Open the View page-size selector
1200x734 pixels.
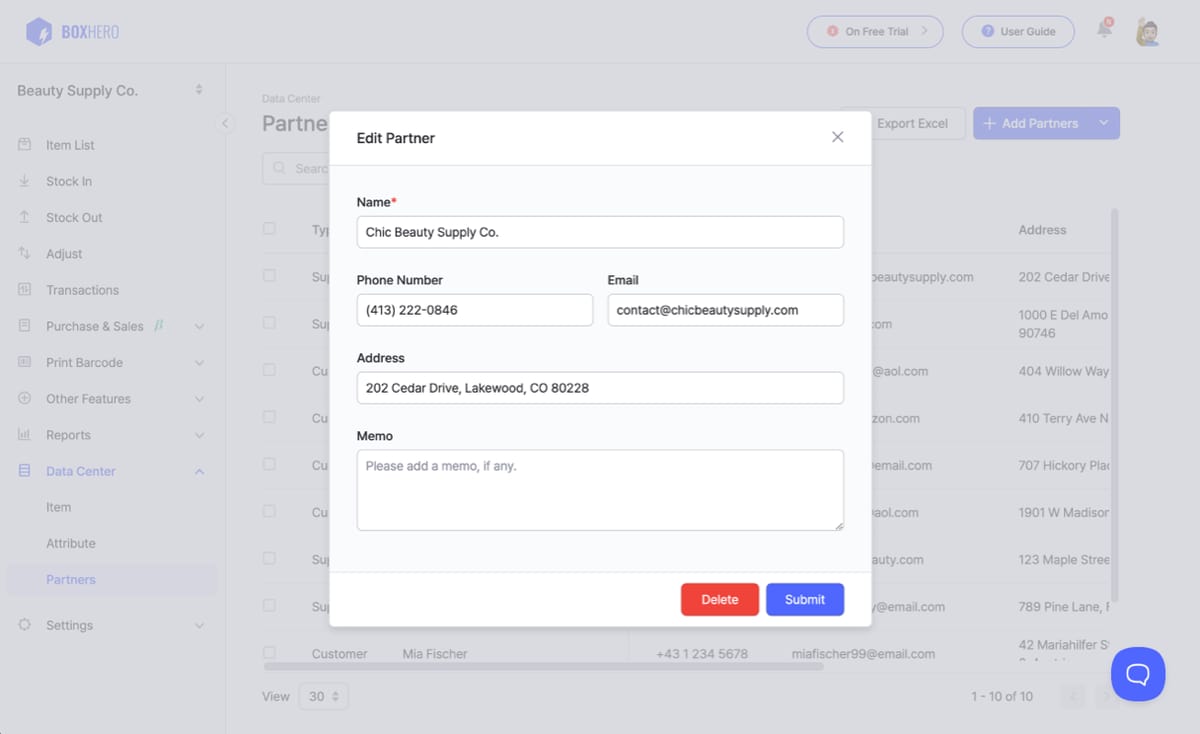[323, 696]
